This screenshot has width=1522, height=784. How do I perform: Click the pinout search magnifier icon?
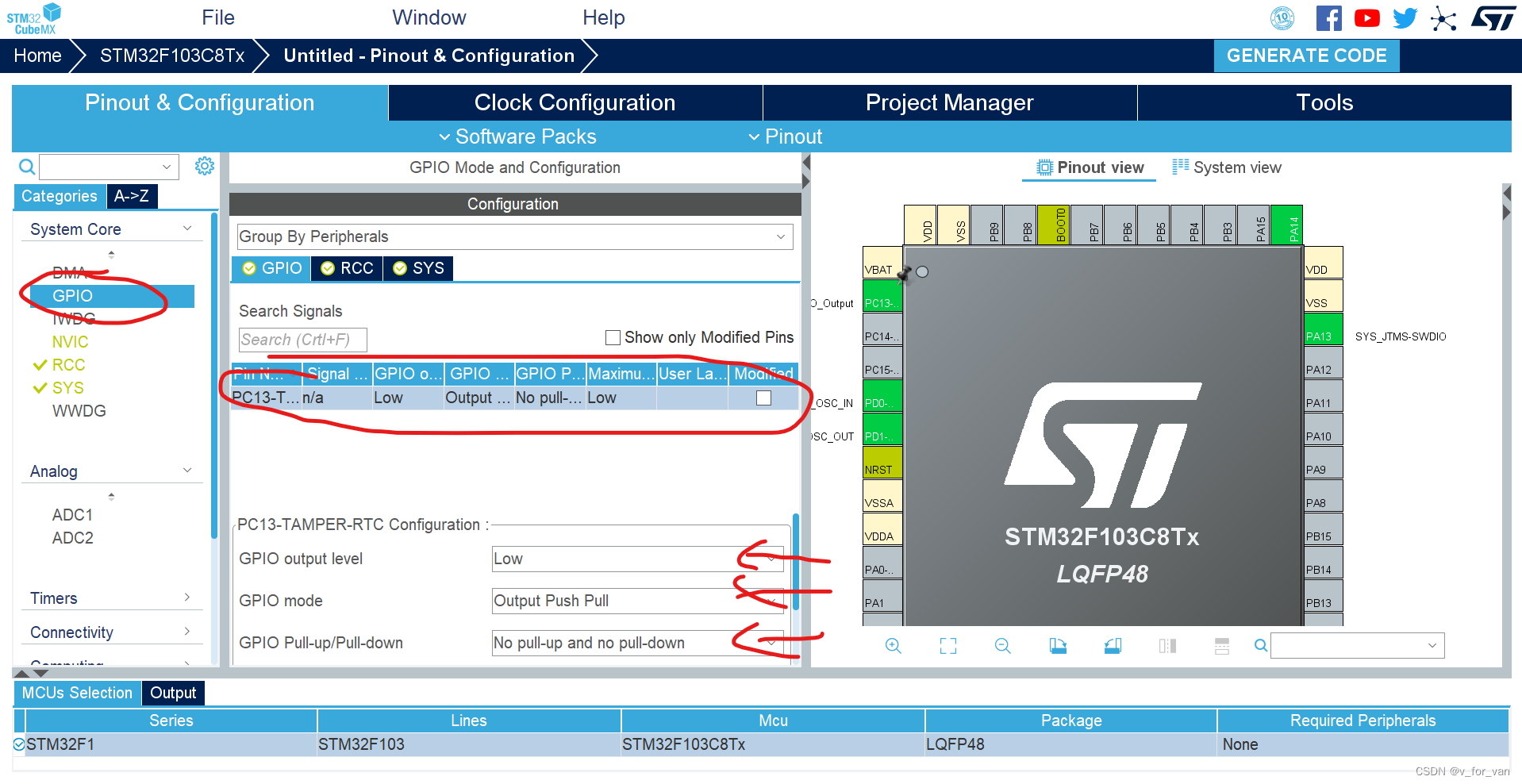coord(1260,646)
